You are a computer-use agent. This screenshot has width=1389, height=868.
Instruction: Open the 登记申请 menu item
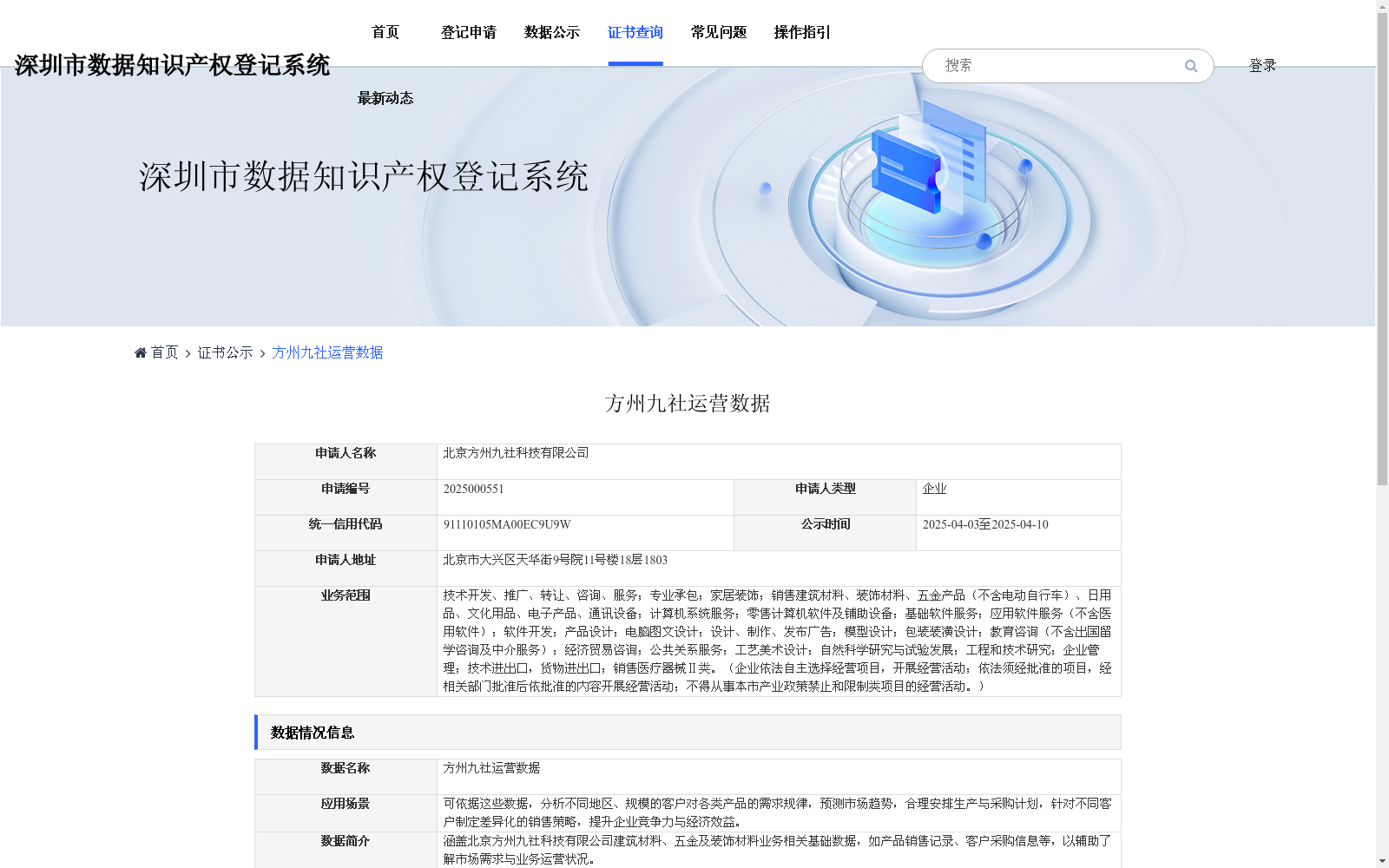(469, 32)
